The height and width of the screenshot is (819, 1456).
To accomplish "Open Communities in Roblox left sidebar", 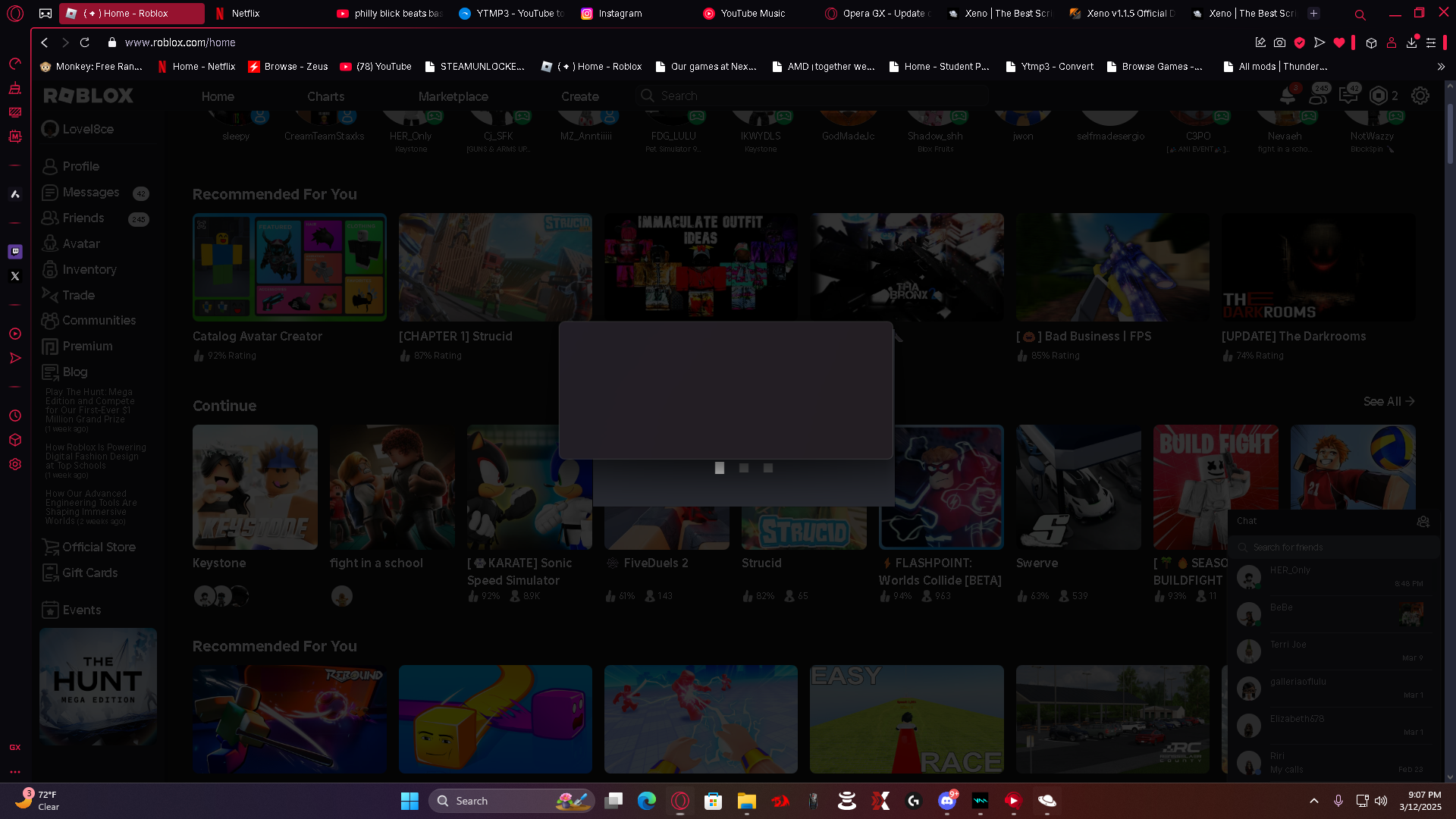I will (89, 320).
